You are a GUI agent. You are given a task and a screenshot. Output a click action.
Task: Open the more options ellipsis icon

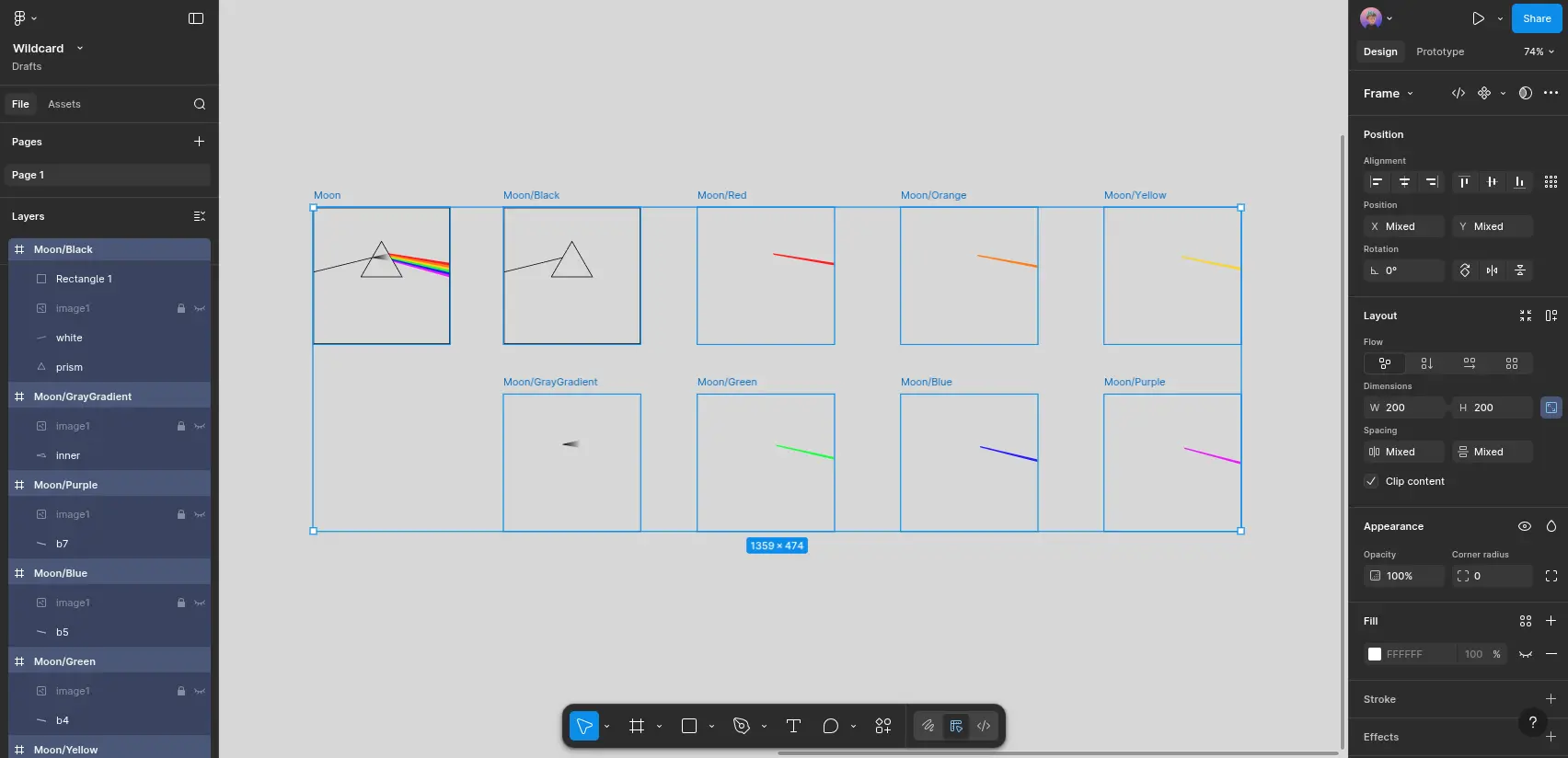1551,93
